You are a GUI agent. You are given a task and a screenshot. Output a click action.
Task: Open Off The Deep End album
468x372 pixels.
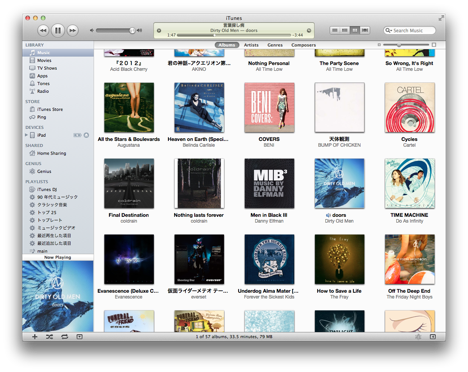coord(410,259)
